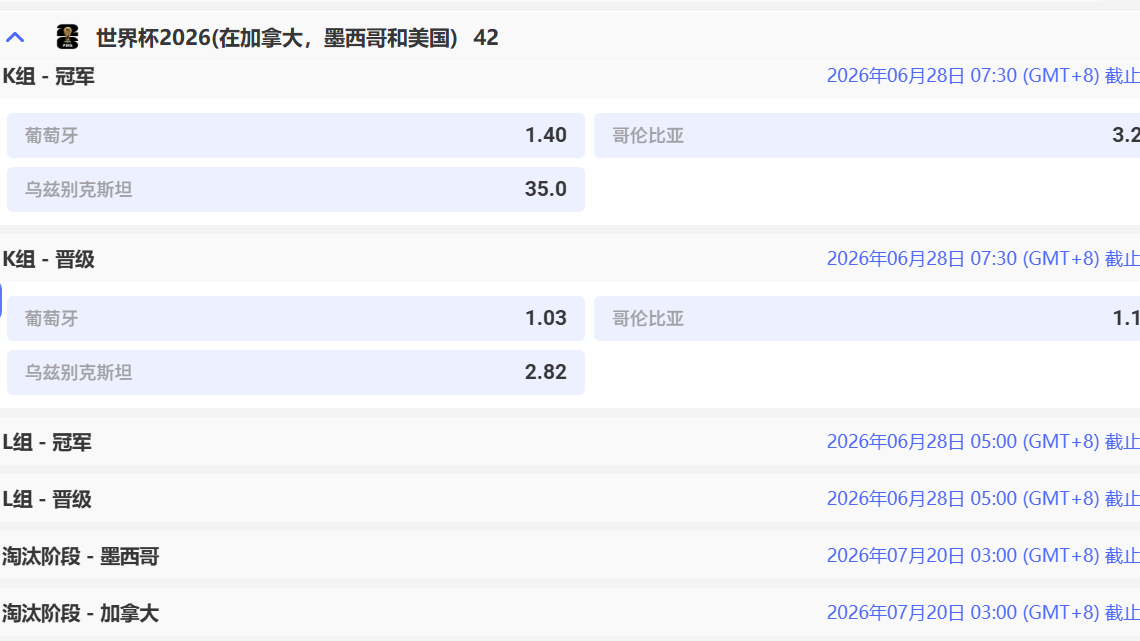Pick 乌兹别克斯坦 at 2.82 to advance
This screenshot has height=641, width=1140.
296,372
